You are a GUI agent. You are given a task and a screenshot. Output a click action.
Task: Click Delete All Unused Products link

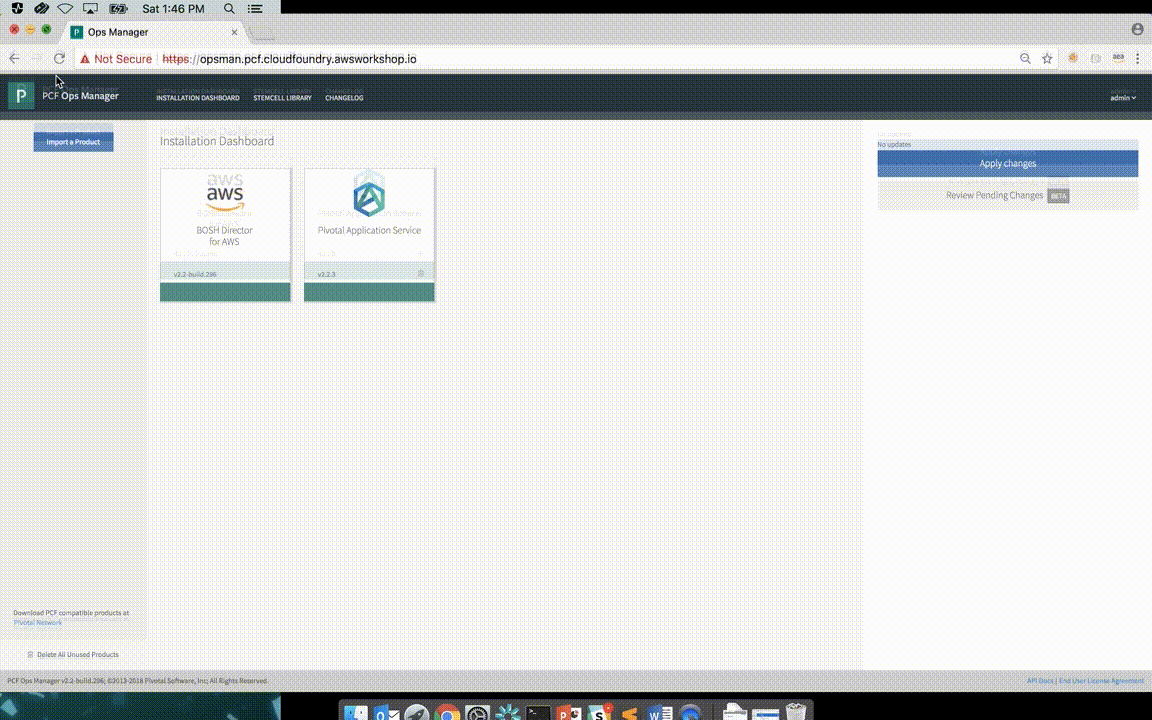pyautogui.click(x=77, y=654)
